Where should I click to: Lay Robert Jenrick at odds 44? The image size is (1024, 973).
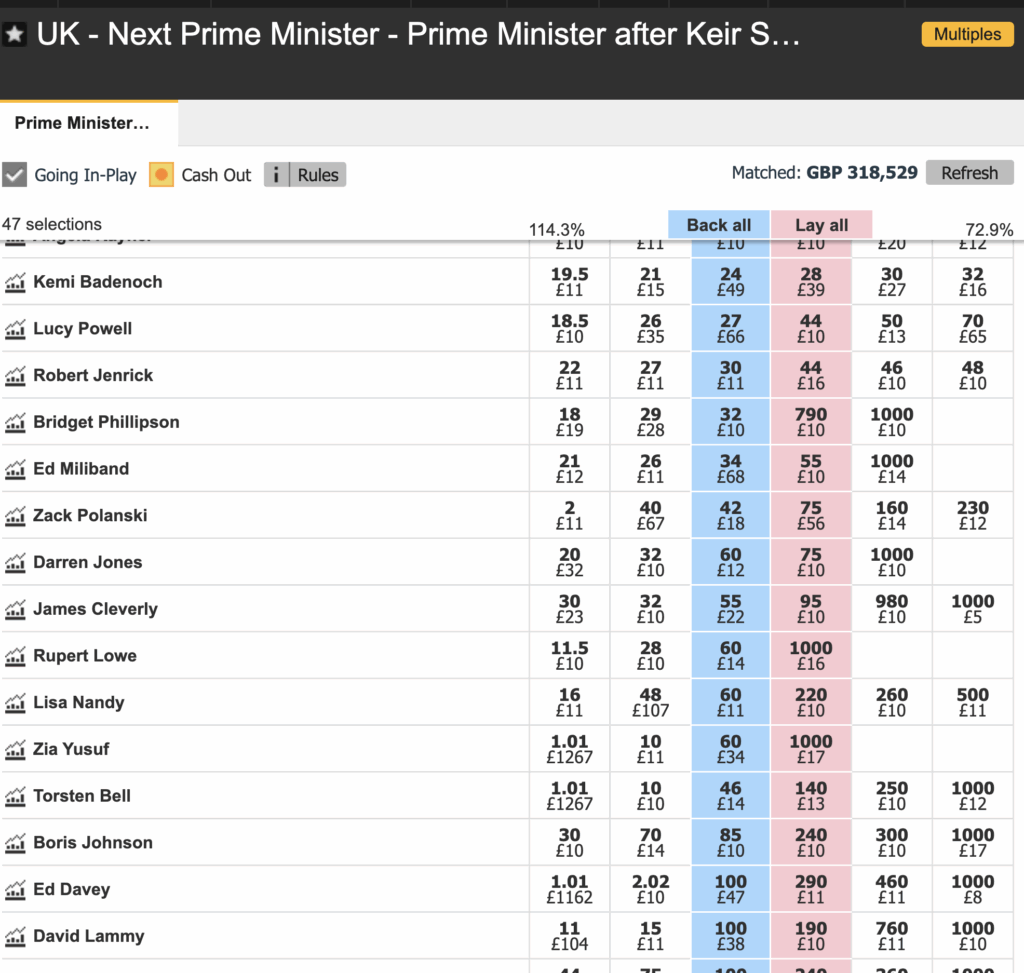coord(811,375)
